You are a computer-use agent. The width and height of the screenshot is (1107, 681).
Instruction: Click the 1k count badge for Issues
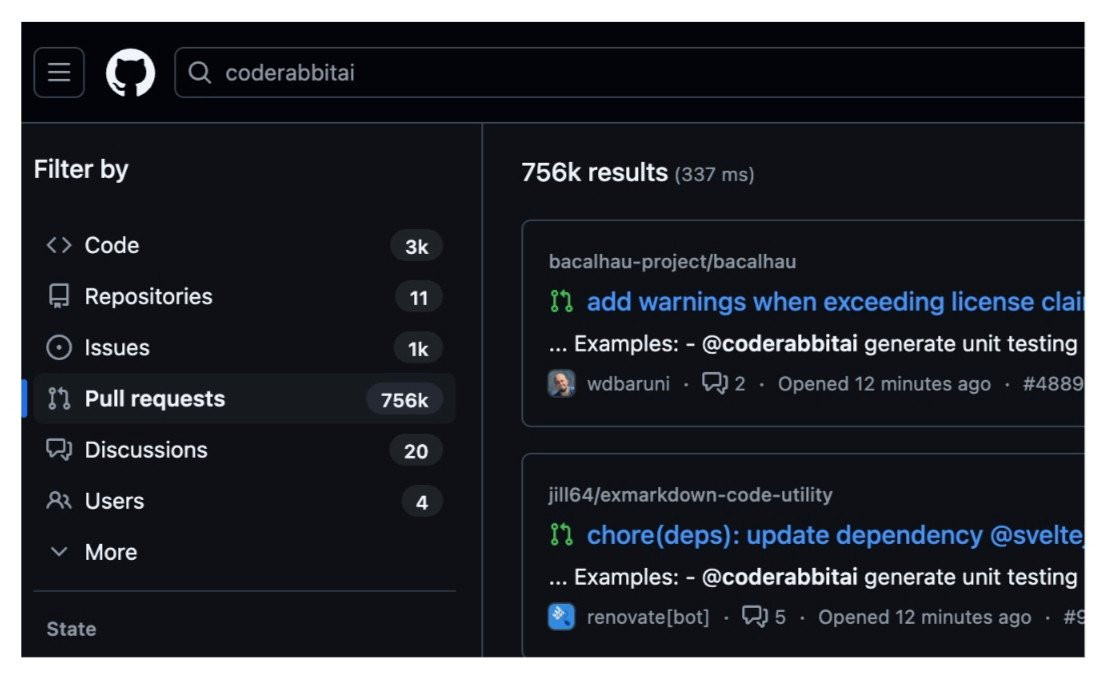(418, 349)
